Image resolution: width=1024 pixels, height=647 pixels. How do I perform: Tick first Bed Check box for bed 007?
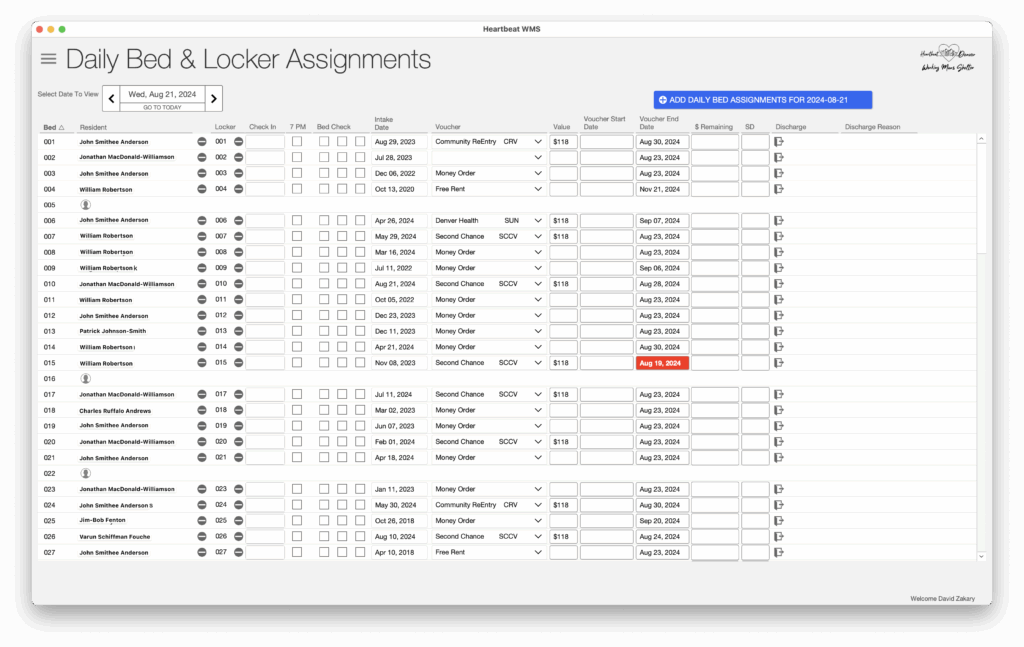click(x=324, y=236)
